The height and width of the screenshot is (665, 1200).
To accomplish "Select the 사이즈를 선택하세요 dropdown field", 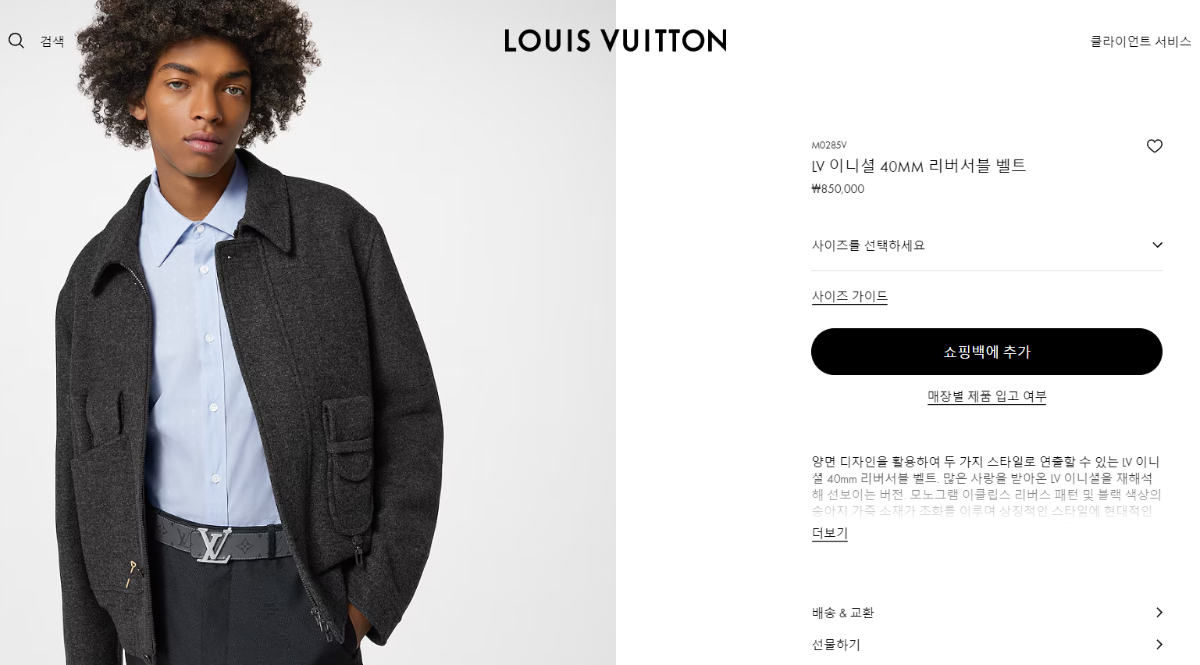I will pyautogui.click(x=987, y=245).
